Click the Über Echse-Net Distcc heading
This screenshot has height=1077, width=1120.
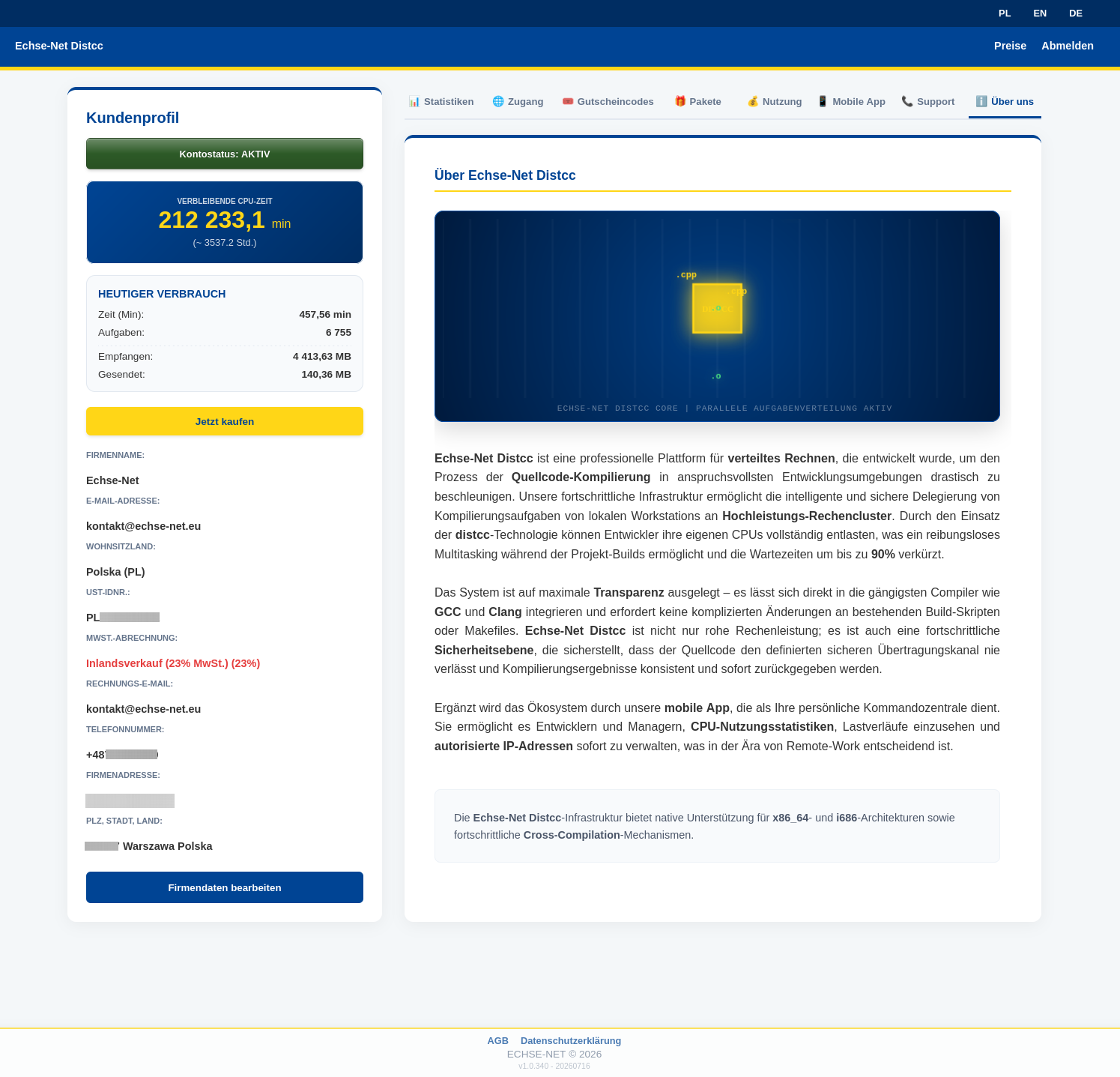click(505, 175)
